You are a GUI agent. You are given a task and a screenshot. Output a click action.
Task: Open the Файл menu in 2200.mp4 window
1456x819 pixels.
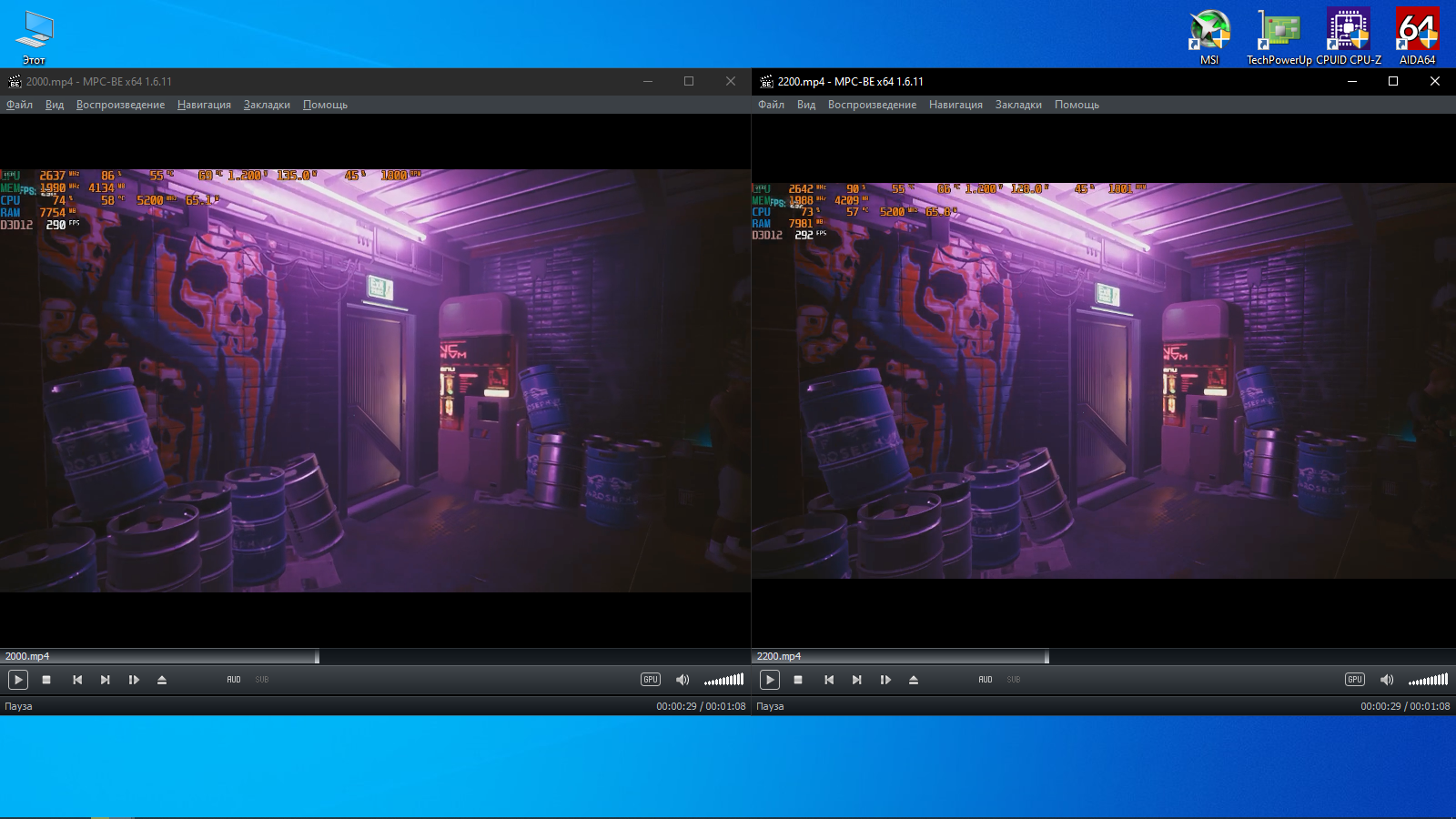coord(771,105)
